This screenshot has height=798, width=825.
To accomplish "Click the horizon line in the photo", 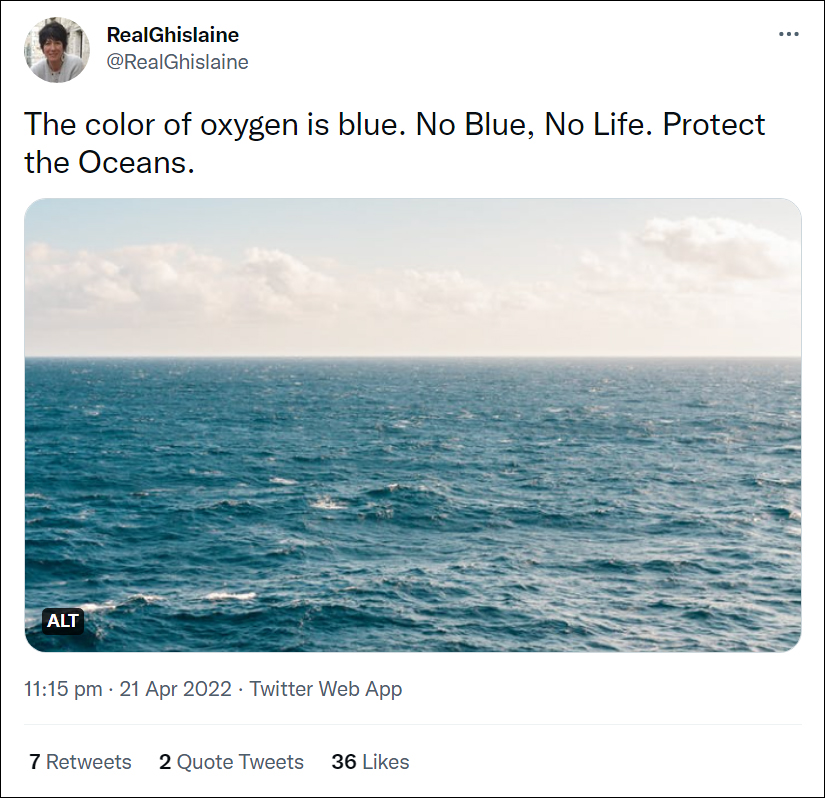I will [412, 357].
